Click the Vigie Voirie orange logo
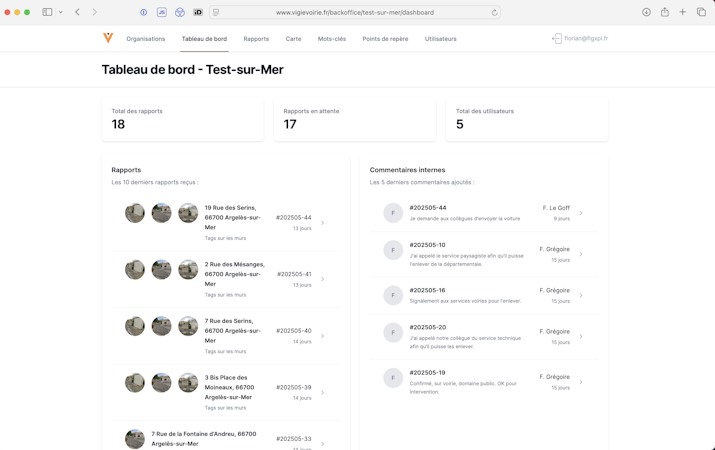 108,39
